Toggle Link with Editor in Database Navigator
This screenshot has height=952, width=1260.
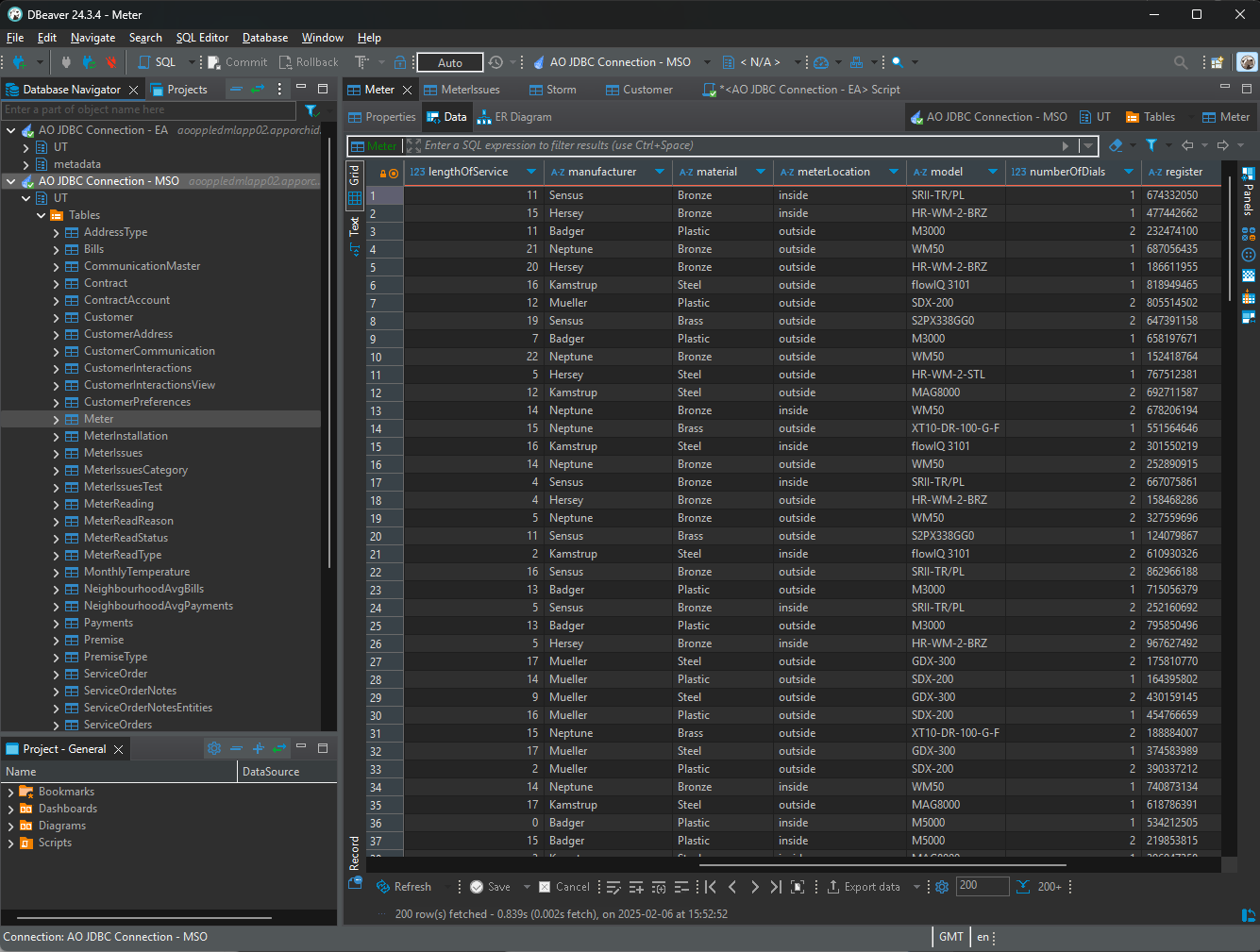click(257, 89)
